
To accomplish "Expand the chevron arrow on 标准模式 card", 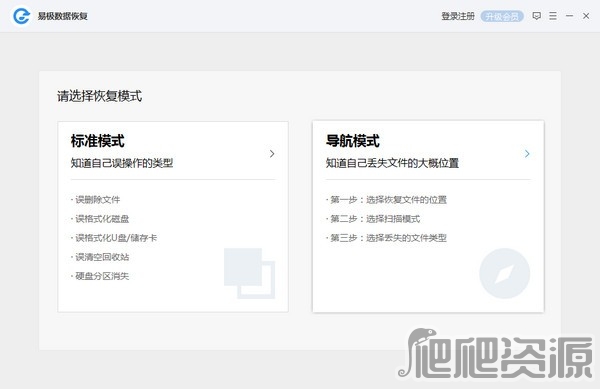I will (x=272, y=153).
